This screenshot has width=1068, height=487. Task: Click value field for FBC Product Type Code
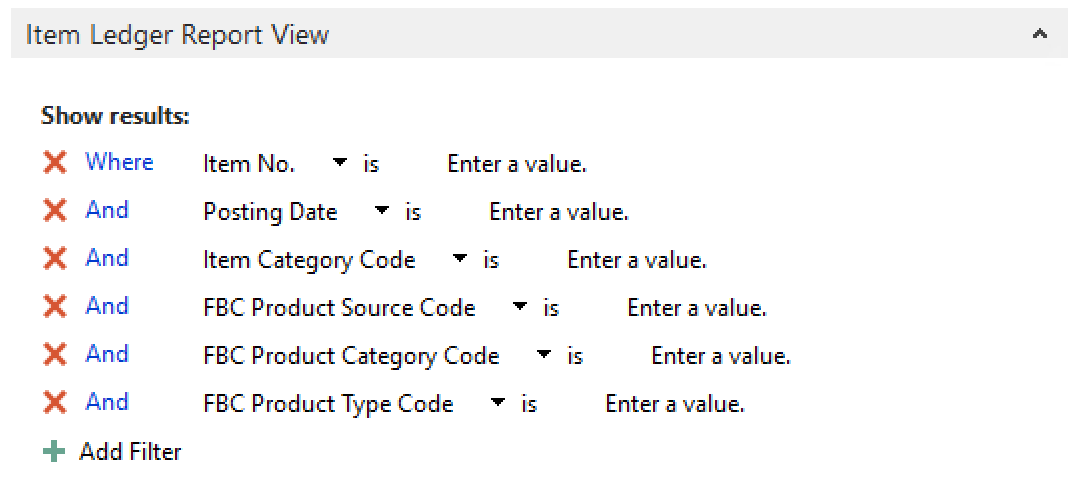(x=674, y=404)
